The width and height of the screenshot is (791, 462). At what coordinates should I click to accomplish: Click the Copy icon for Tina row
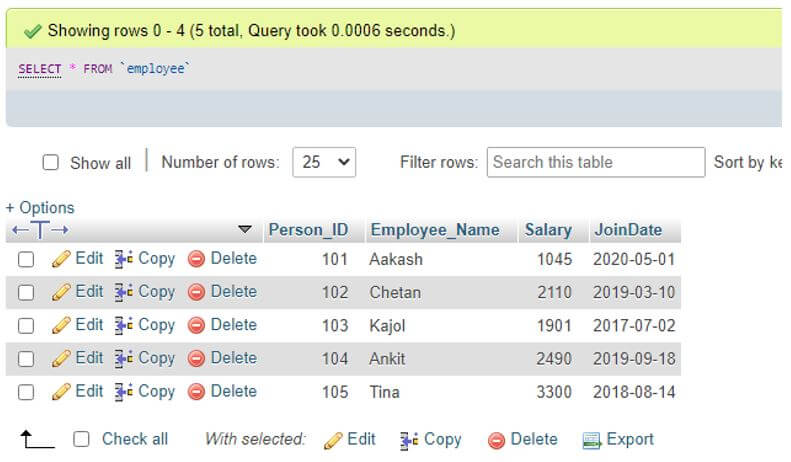tap(124, 391)
